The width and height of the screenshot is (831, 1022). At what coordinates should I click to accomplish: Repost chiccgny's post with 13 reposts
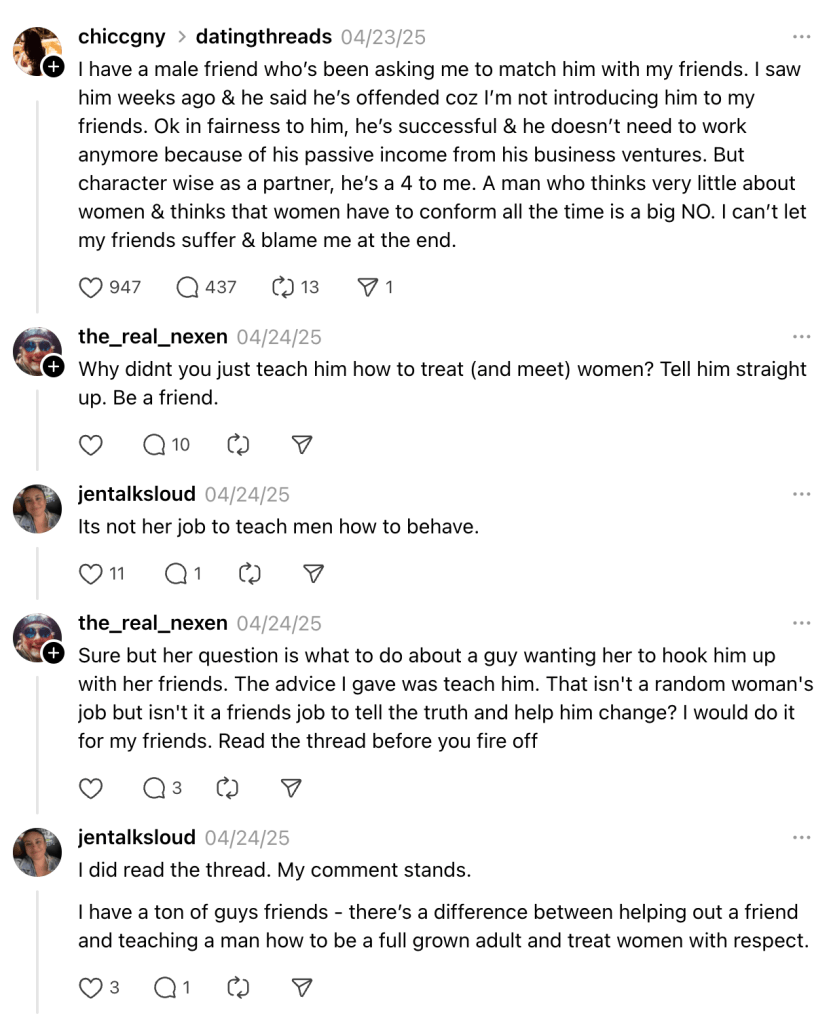click(x=282, y=287)
